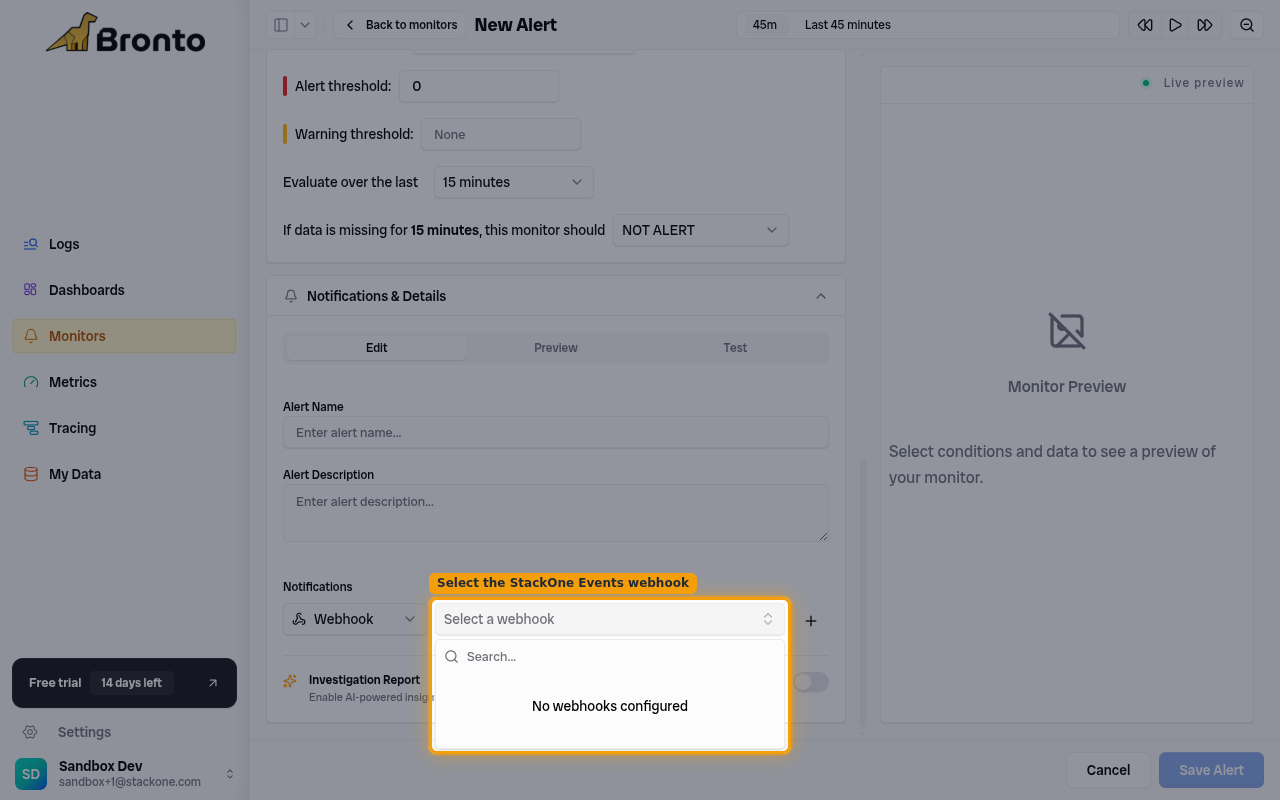This screenshot has width=1280, height=800.
Task: Switch to the Preview tab
Action: [x=556, y=348]
